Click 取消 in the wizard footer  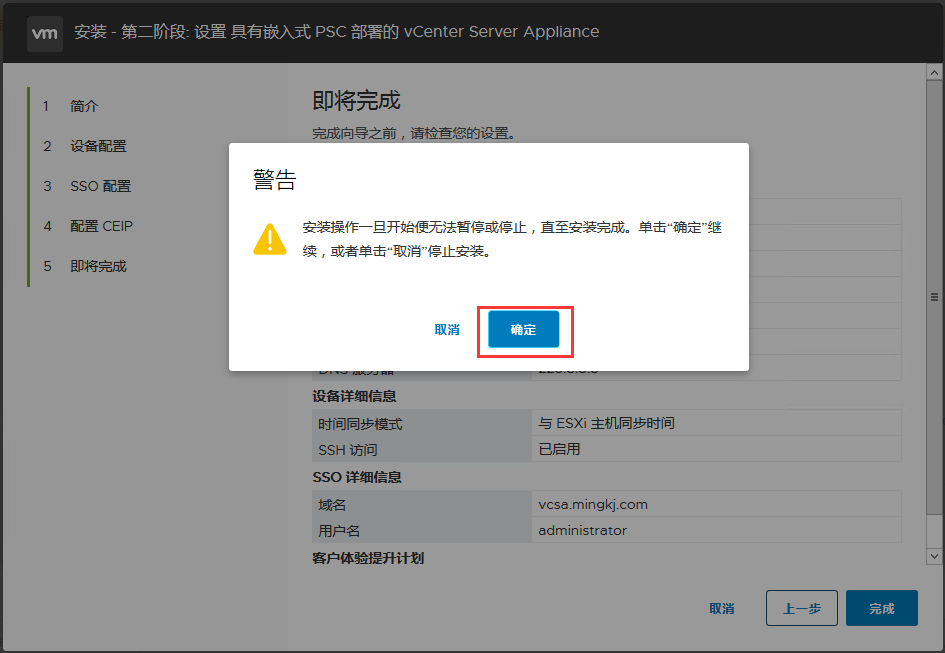721,609
